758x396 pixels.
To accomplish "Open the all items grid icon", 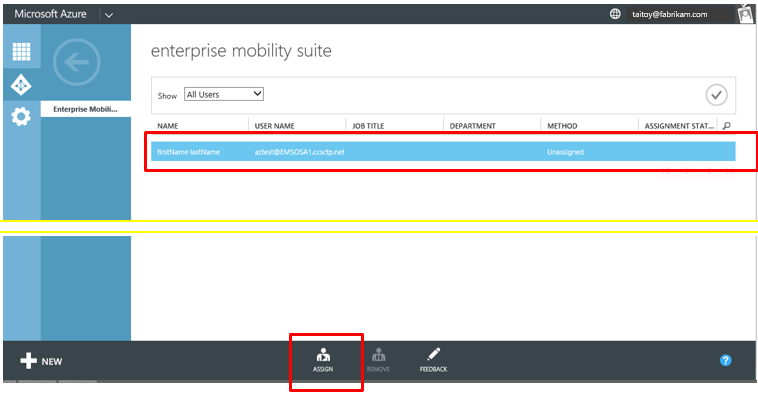I will 21,51.
